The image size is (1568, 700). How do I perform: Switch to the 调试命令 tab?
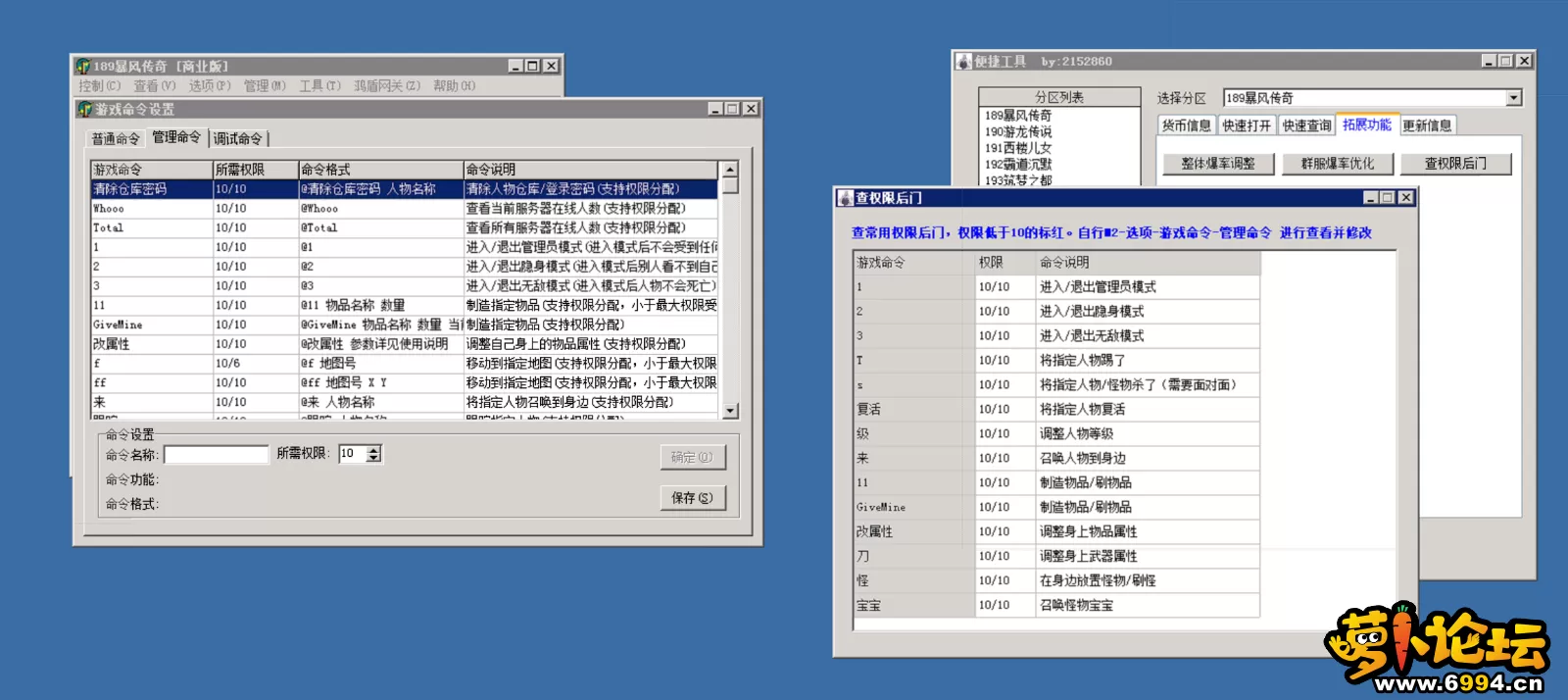[x=238, y=139]
